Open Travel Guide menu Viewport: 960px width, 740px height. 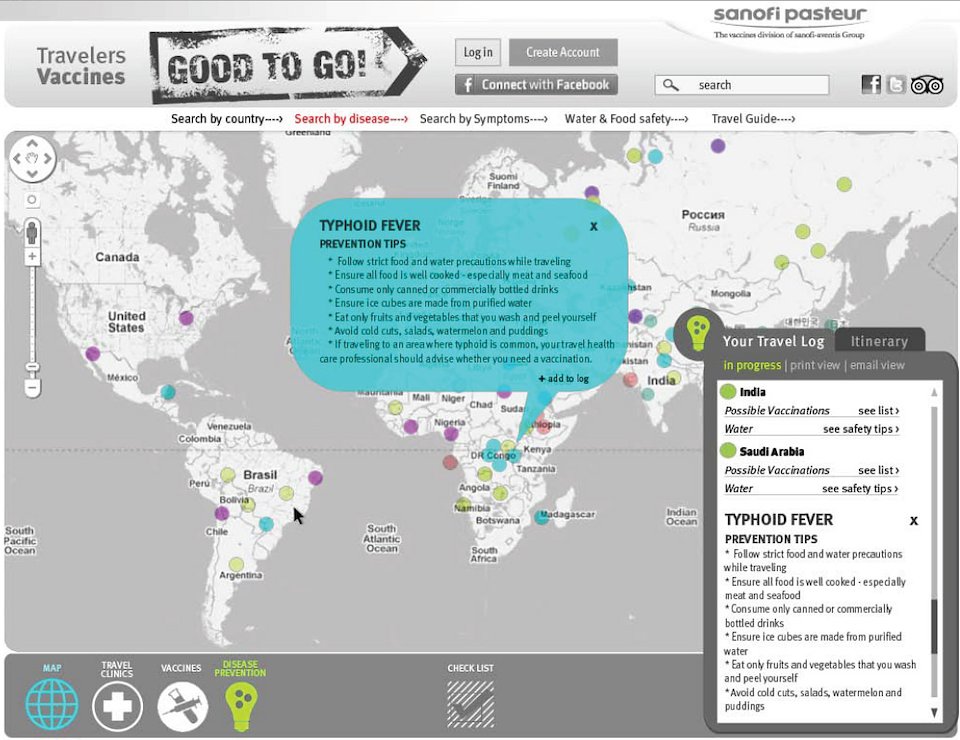753,119
